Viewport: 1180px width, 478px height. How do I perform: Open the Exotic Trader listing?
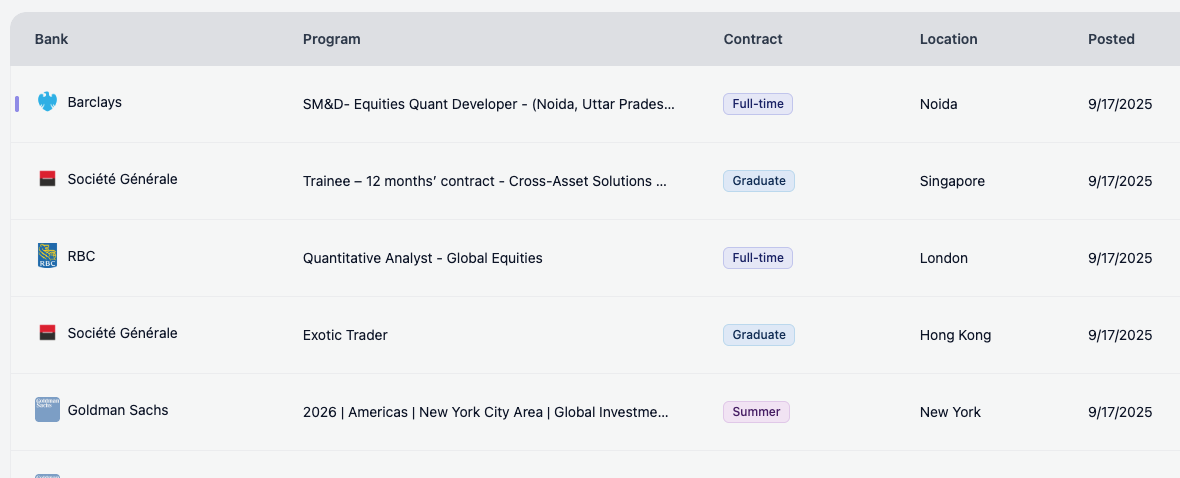(x=345, y=335)
